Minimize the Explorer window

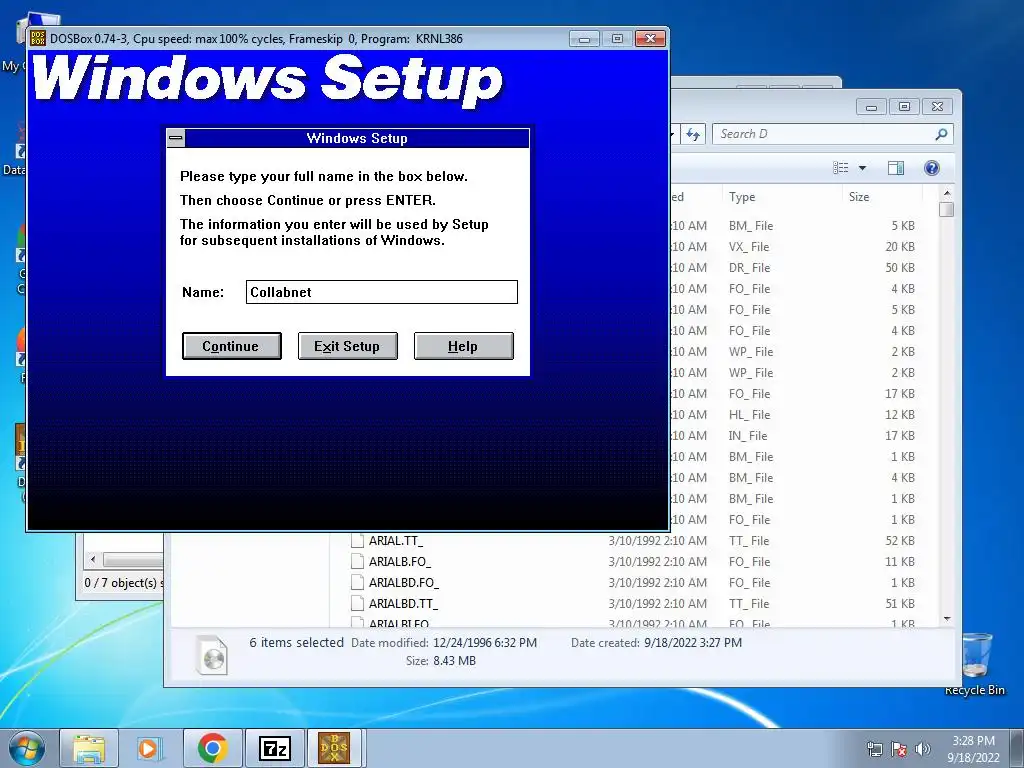click(x=871, y=106)
